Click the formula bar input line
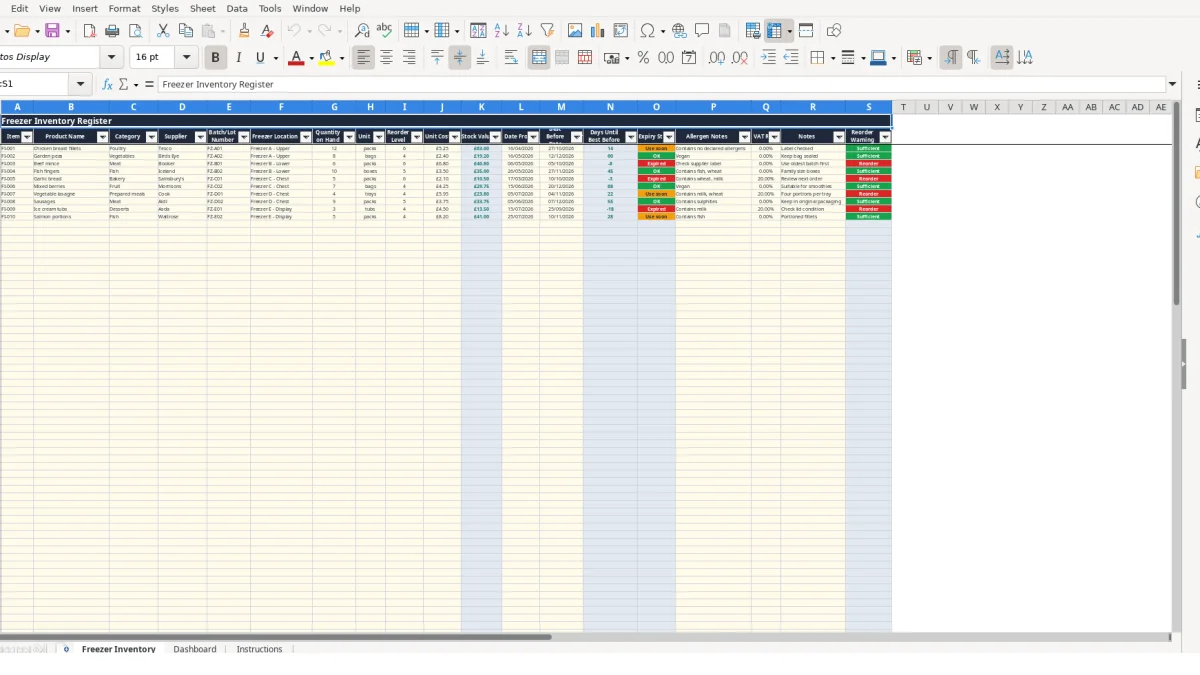 660,85
